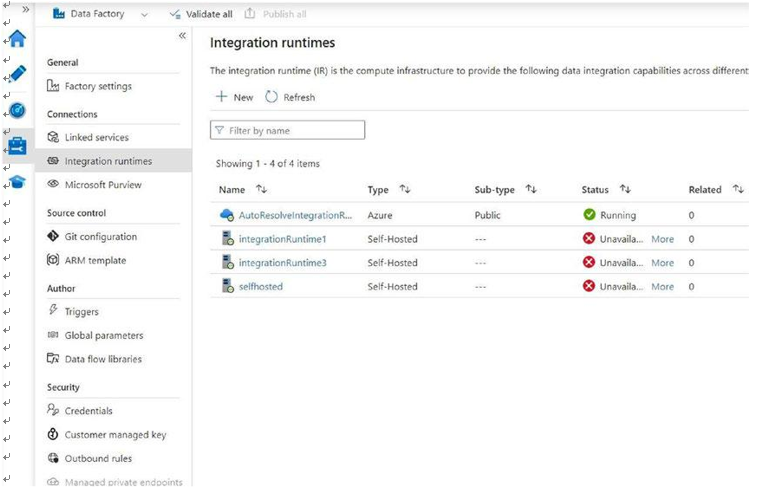Click the error icon for integrationRuntime1
Image resolution: width=757 pixels, height=489 pixels.
(x=589, y=238)
